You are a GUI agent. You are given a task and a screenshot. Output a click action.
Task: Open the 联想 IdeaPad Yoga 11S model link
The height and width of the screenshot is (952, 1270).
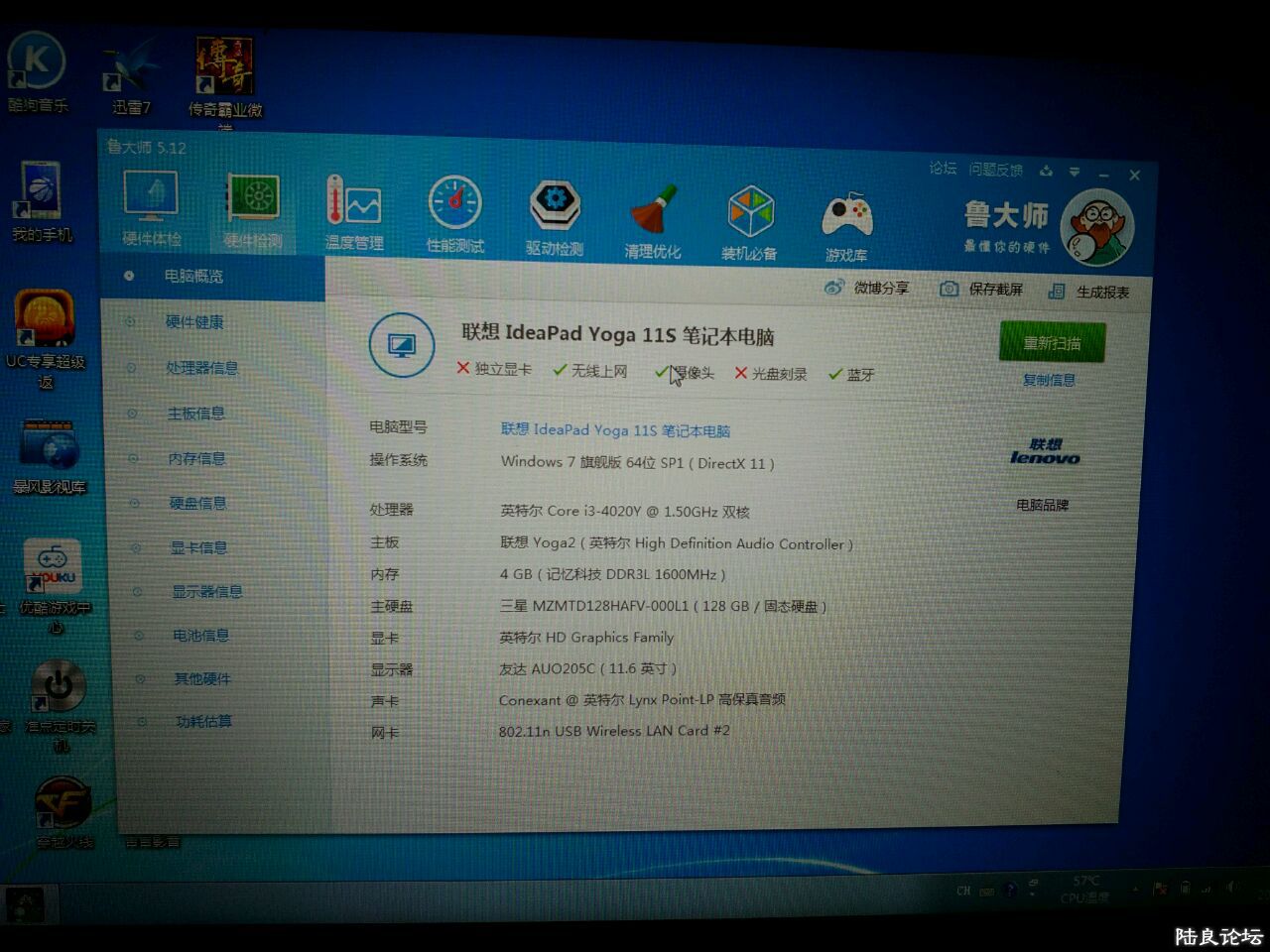pyautogui.click(x=615, y=430)
